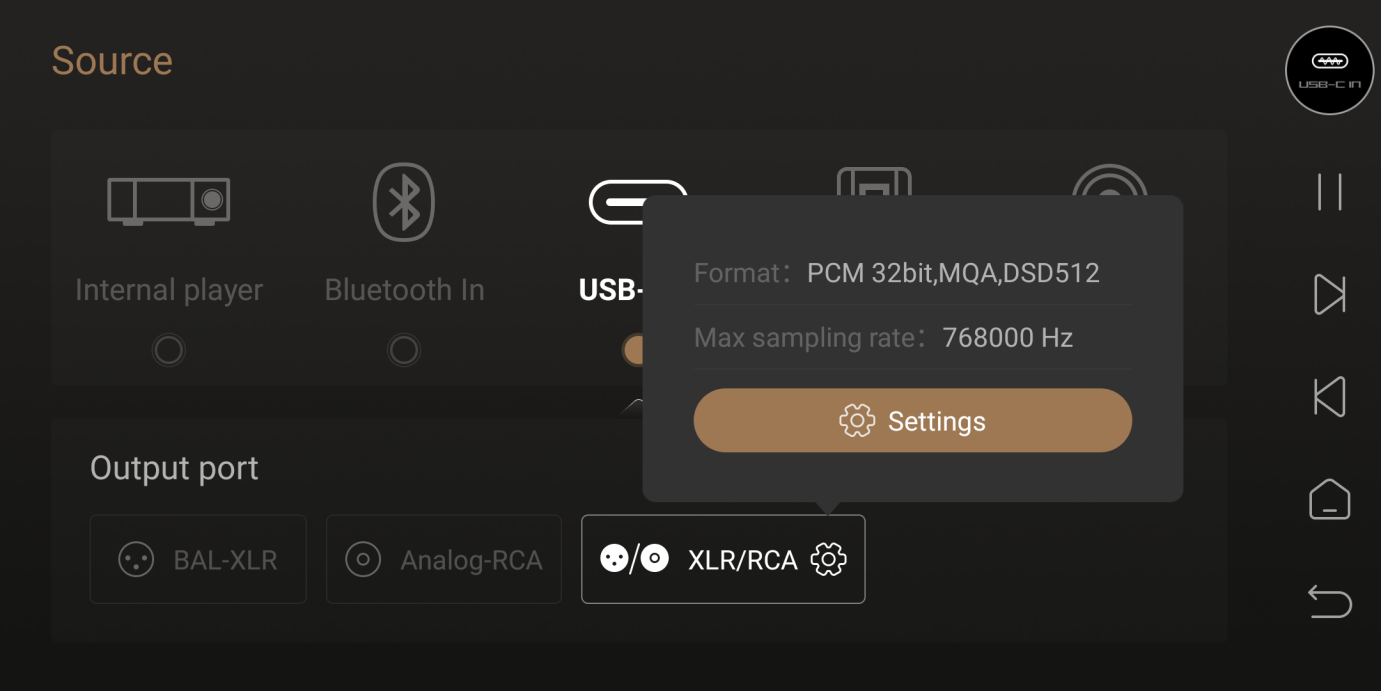Image resolution: width=1381 pixels, height=691 pixels.
Task: Go back using the return arrow icon
Action: (1329, 602)
